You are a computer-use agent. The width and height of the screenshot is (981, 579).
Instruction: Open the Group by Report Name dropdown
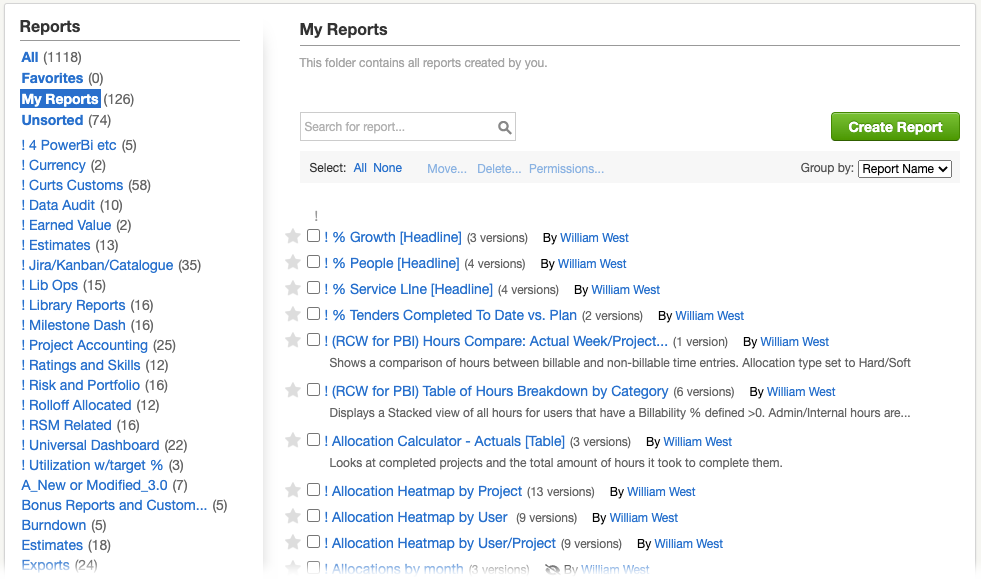[x=905, y=169]
